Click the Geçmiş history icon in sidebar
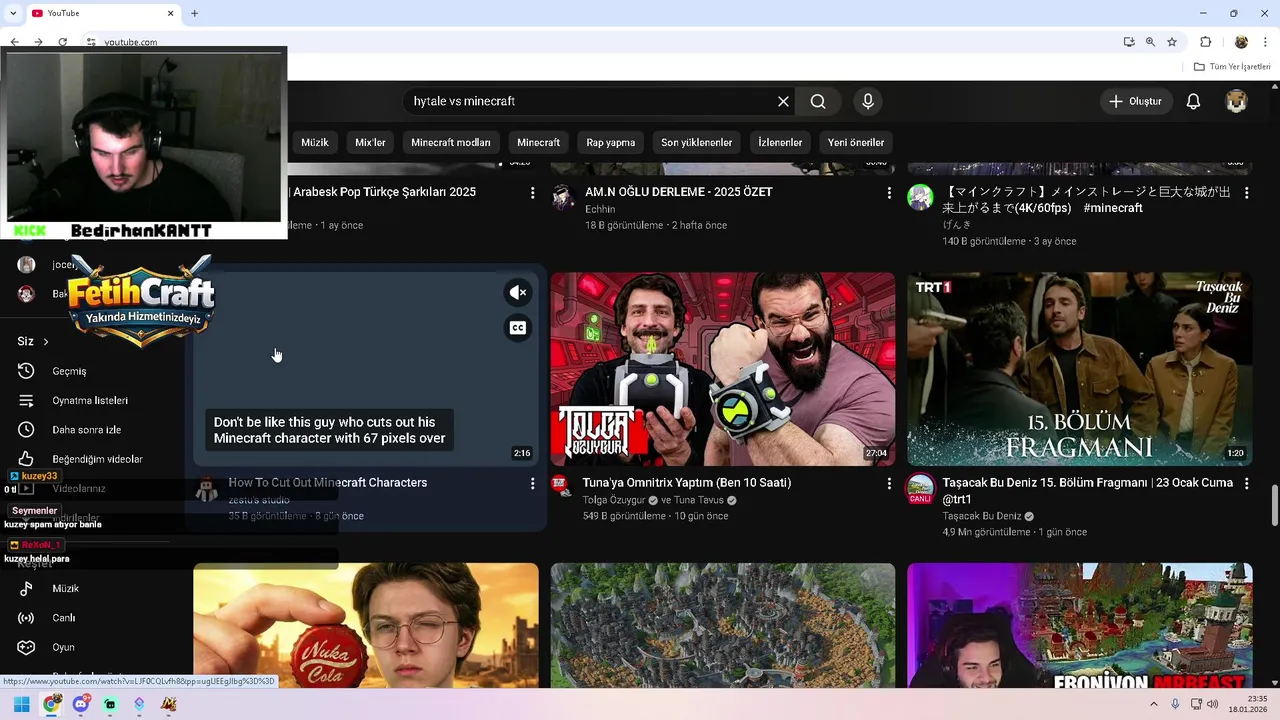 [26, 371]
